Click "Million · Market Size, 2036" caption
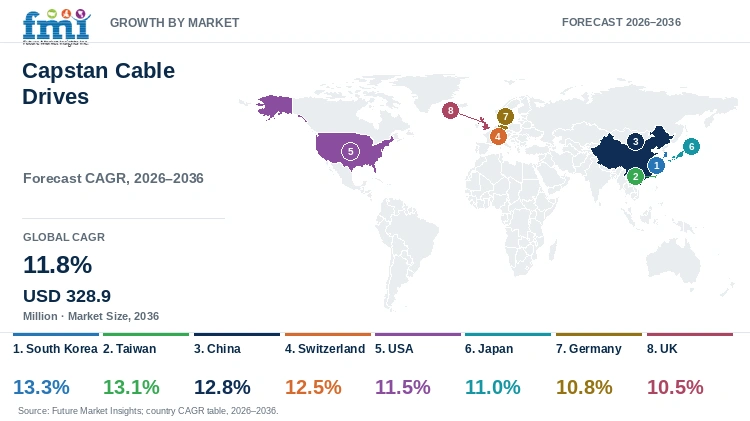Viewport: 750px width, 421px height. [x=91, y=316]
